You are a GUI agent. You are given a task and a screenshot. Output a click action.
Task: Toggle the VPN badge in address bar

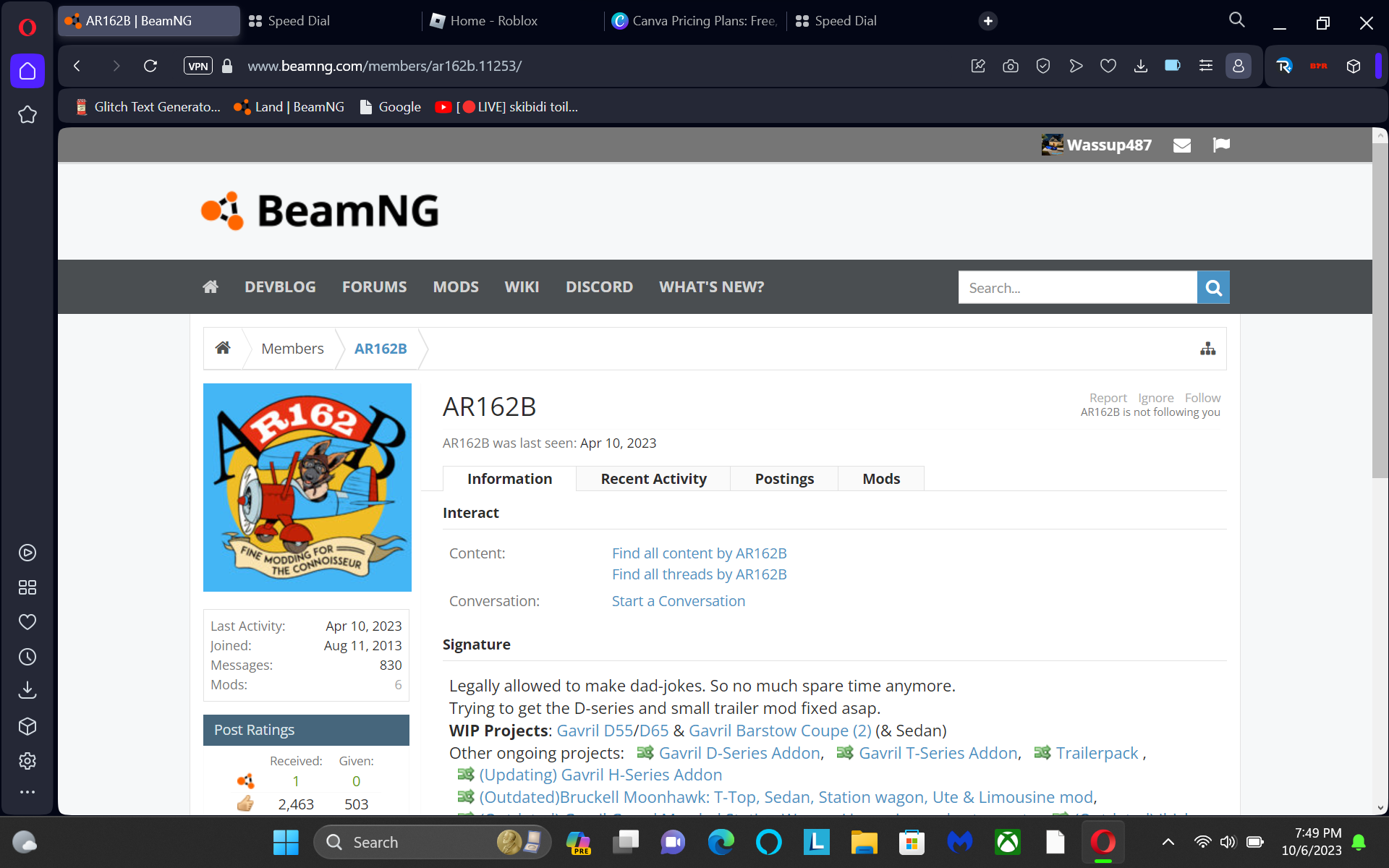[x=197, y=66]
